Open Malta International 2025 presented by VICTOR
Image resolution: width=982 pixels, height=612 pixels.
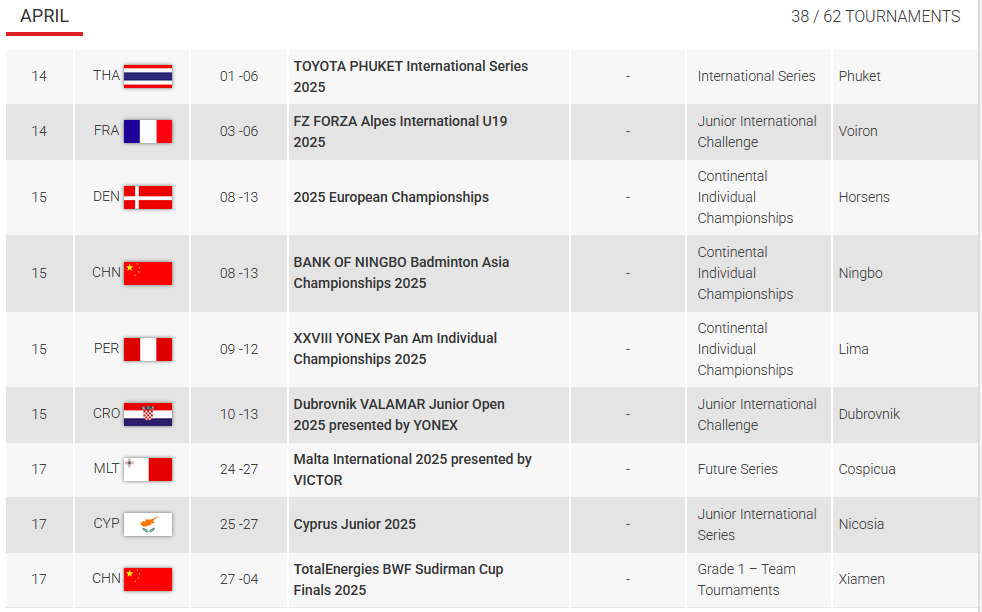pyautogui.click(x=412, y=470)
